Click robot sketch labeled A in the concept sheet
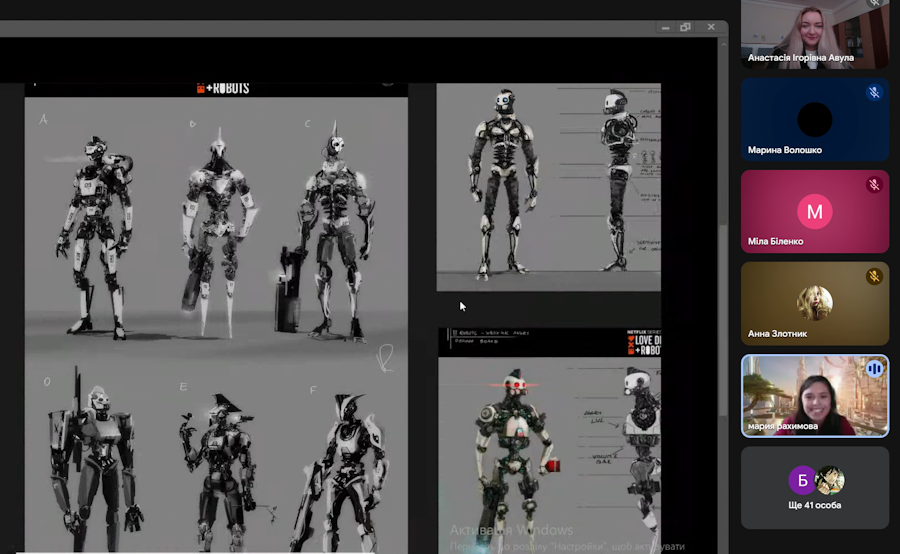 click(x=93, y=230)
